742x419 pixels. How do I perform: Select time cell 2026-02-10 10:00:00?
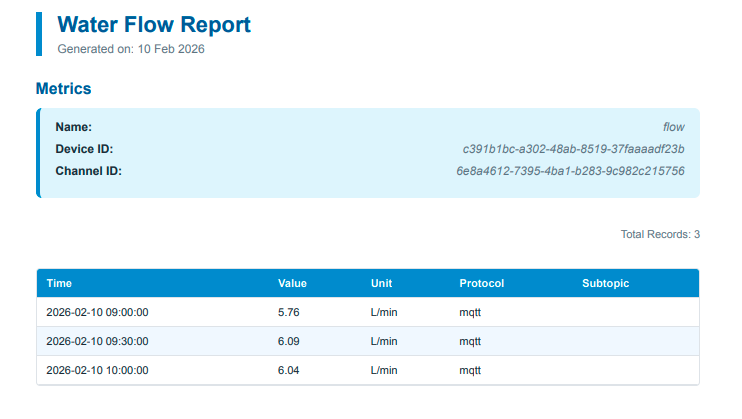(x=97, y=370)
